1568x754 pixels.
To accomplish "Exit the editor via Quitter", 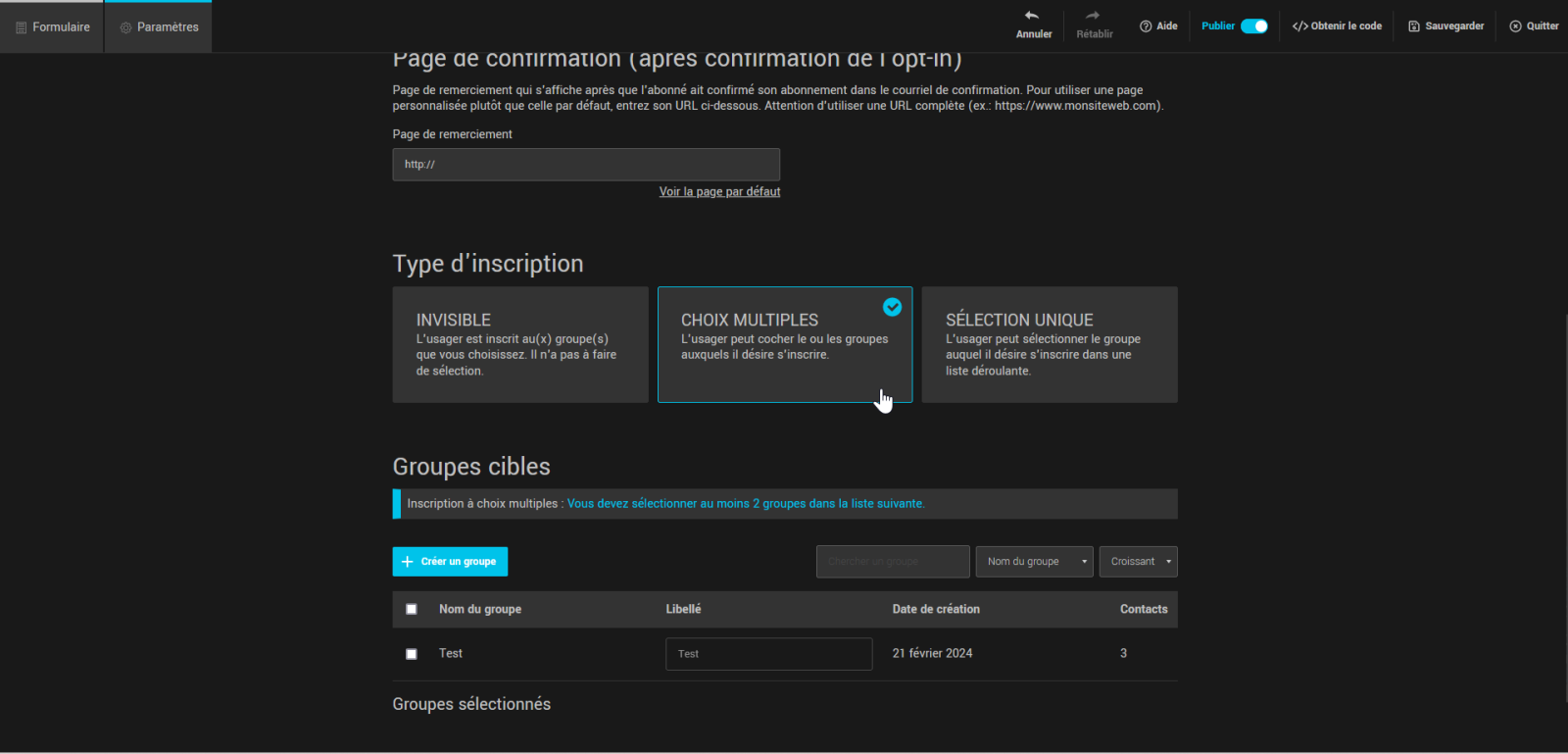I will (1534, 26).
